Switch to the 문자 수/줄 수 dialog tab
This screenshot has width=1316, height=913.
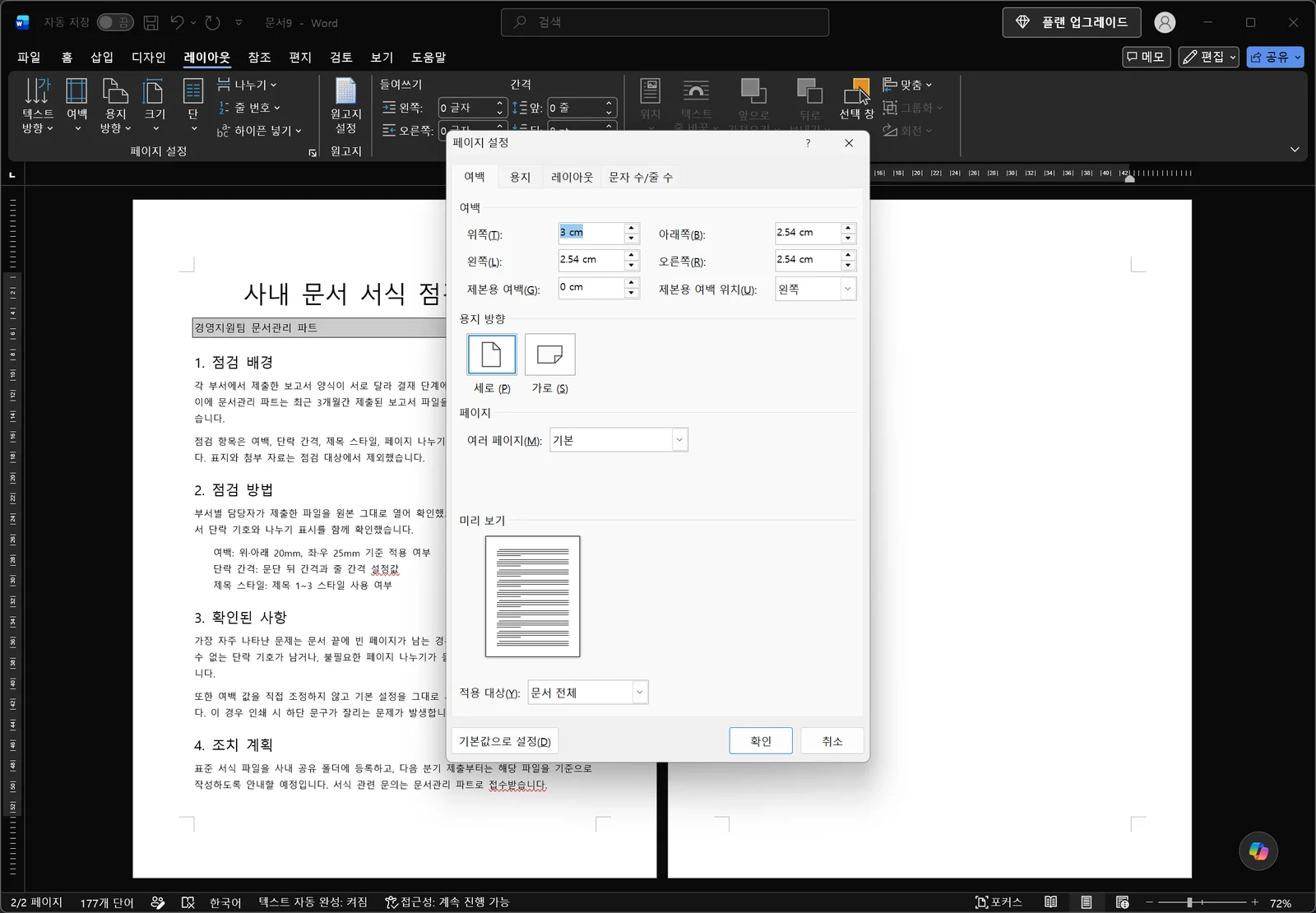click(x=641, y=177)
